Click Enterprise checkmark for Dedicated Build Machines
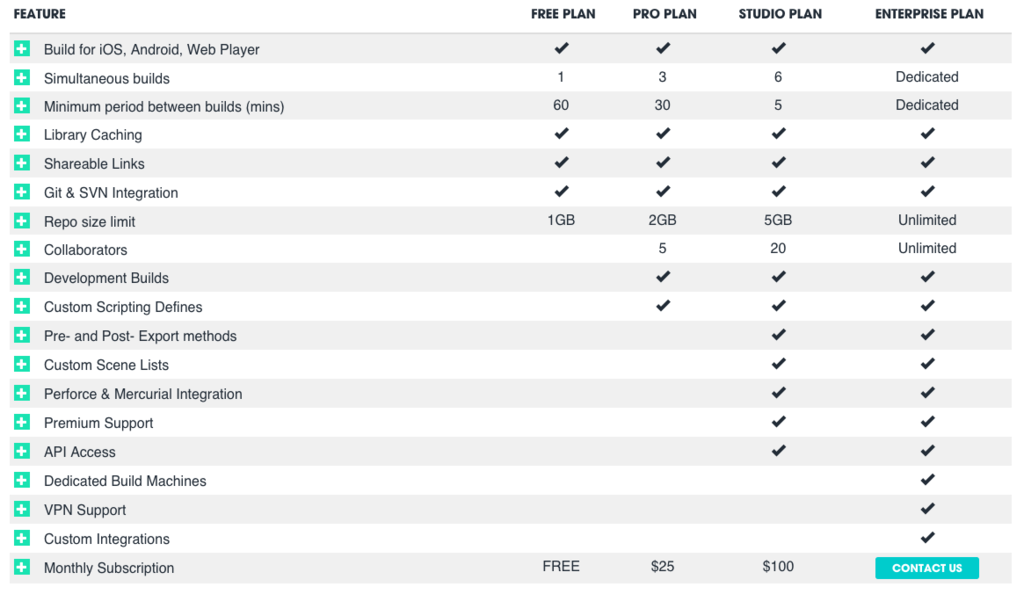The width and height of the screenshot is (1024, 594). click(x=927, y=480)
